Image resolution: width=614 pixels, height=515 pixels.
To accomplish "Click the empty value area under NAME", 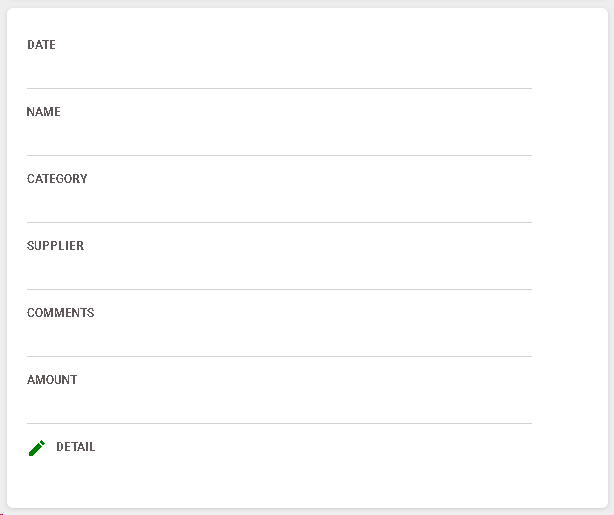I will point(279,137).
